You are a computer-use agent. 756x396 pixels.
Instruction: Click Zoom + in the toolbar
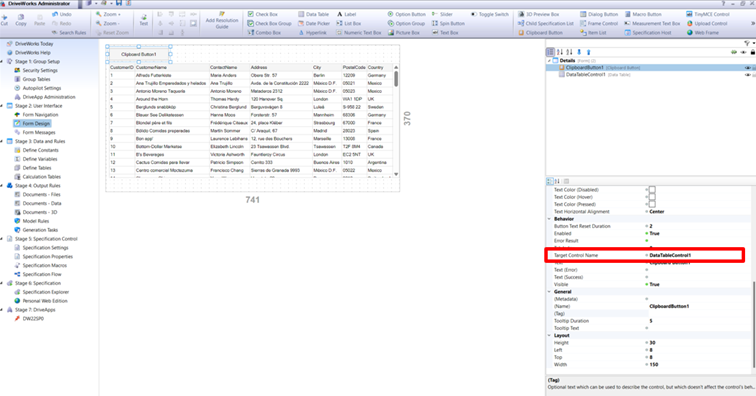coord(108,14)
